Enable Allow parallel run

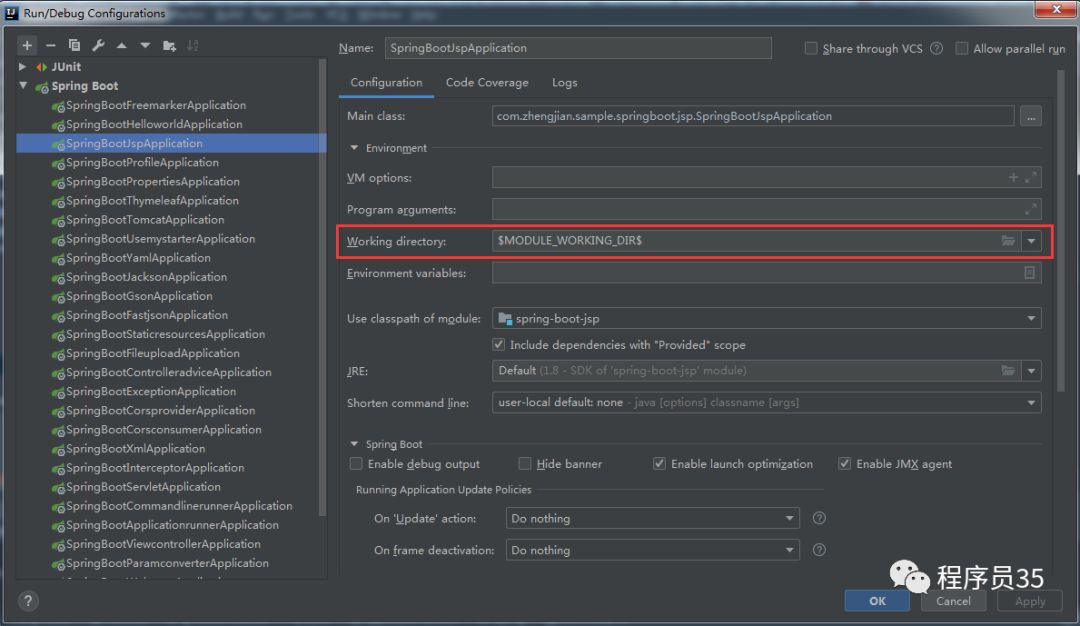coord(962,48)
